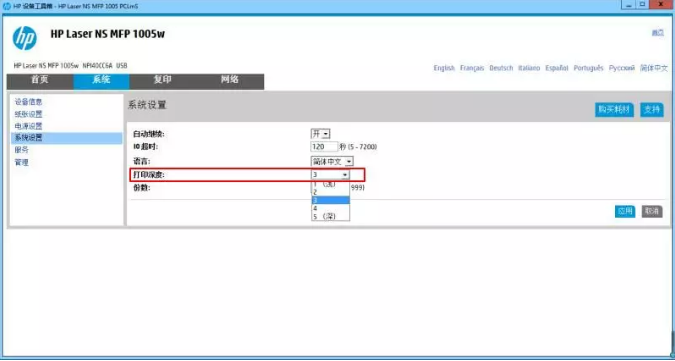
Task: Select 系统设置 in the sidebar
Action: (x=67, y=138)
